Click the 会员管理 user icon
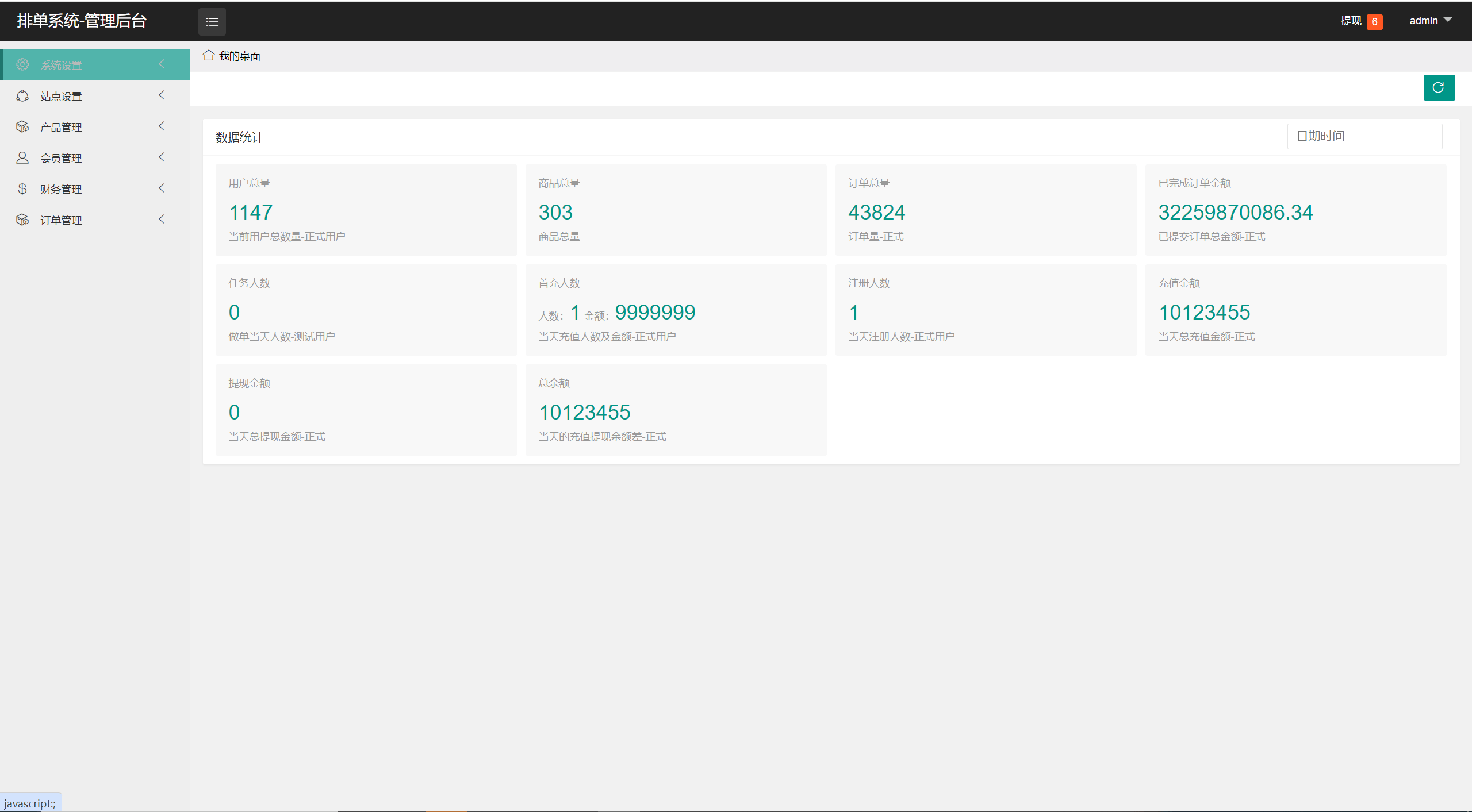The image size is (1472, 812). [22, 157]
